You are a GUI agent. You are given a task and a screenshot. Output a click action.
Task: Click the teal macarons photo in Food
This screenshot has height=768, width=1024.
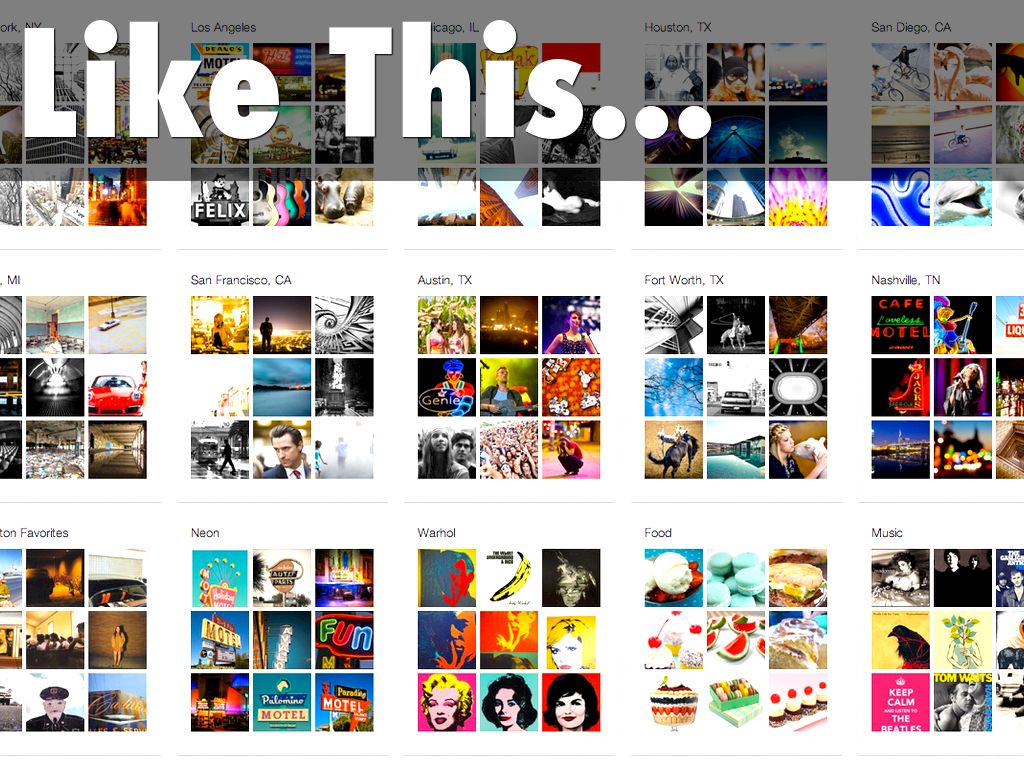click(x=736, y=578)
